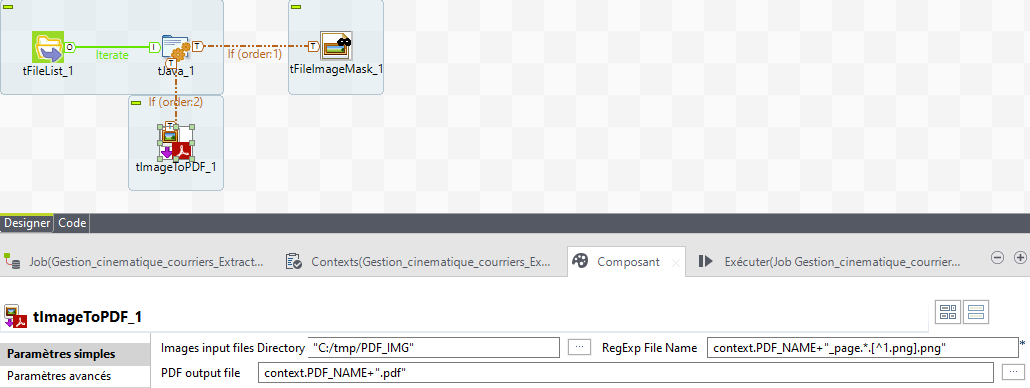Collapse the tFileList_1 subjob box
Image resolution: width=1030 pixels, height=388 pixels.
(9, 7)
